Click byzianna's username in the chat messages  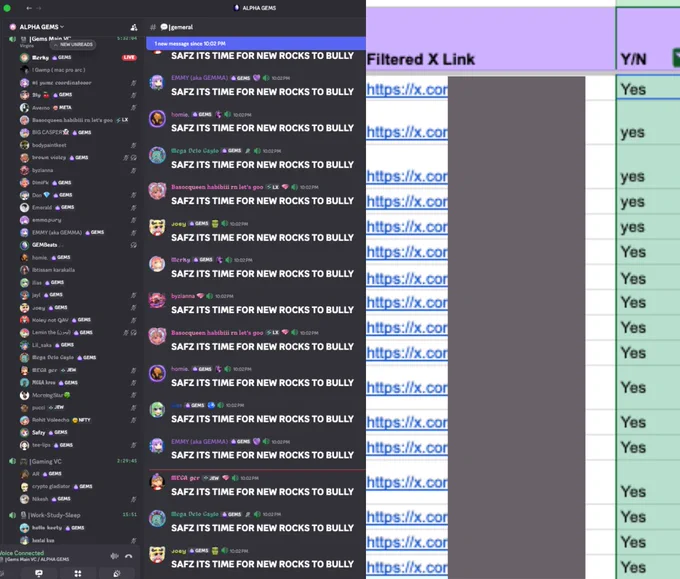point(183,296)
